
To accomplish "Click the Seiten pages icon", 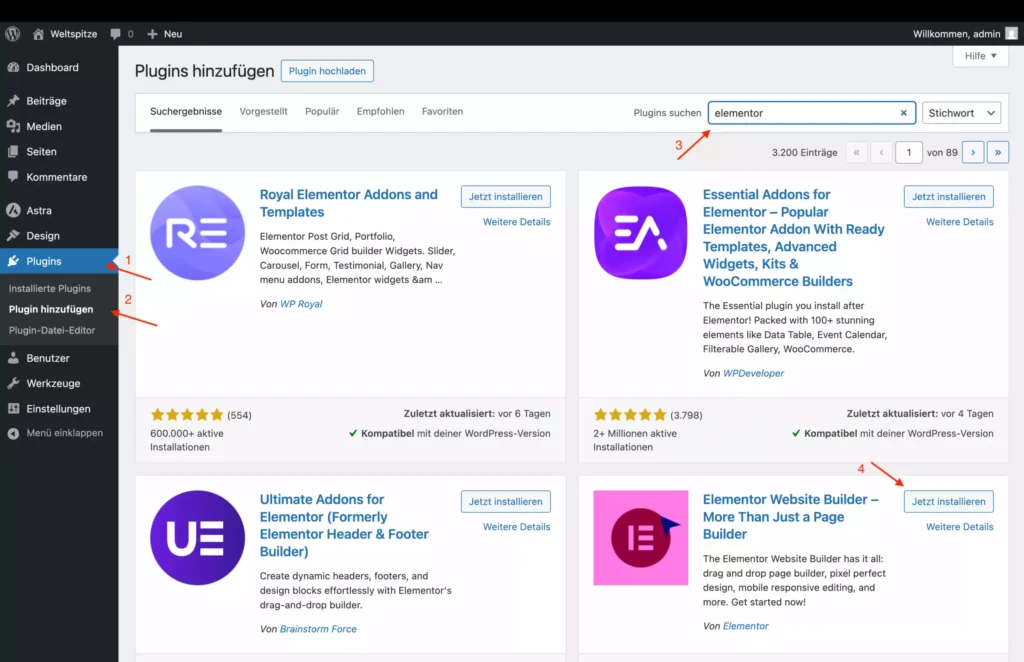I will pyautogui.click(x=13, y=151).
